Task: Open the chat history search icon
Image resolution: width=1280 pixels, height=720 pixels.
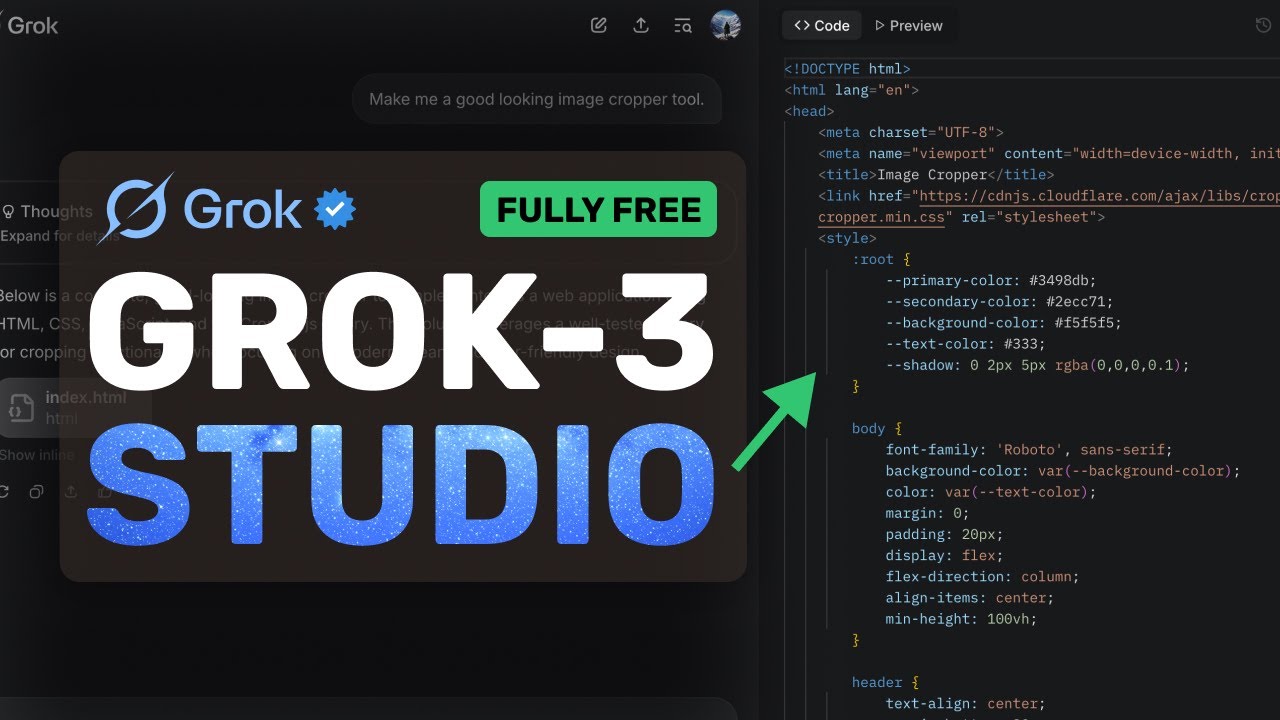Action: tap(683, 26)
